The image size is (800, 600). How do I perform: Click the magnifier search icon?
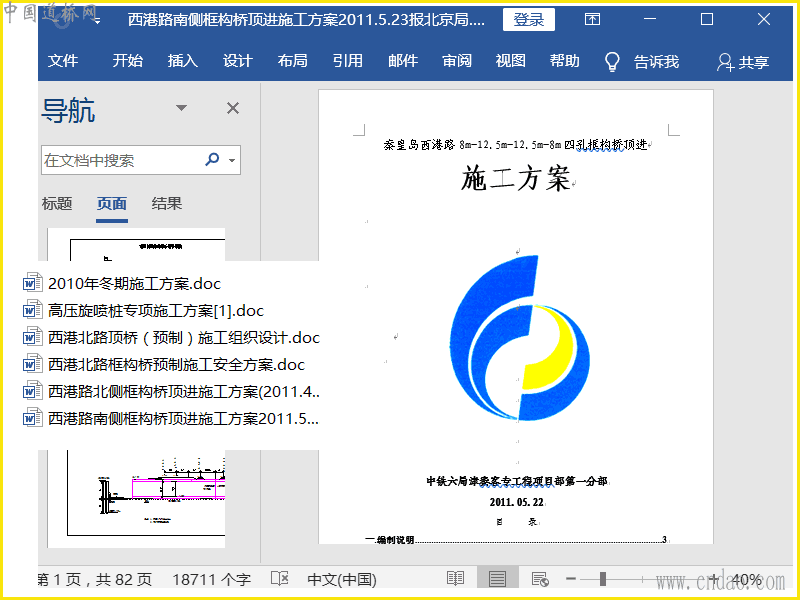212,159
